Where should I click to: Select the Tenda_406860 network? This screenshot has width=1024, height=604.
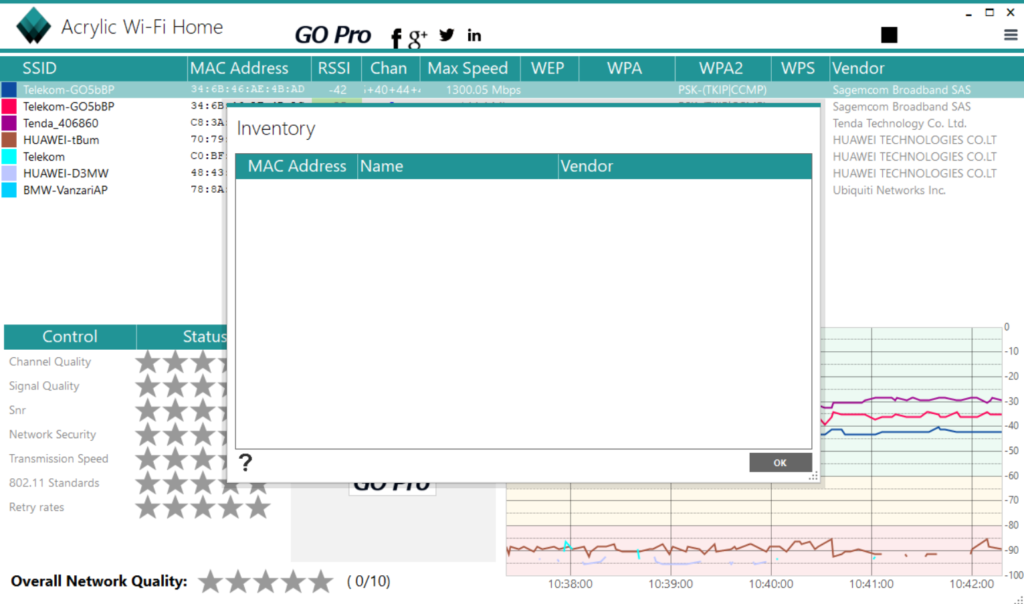pyautogui.click(x=61, y=123)
